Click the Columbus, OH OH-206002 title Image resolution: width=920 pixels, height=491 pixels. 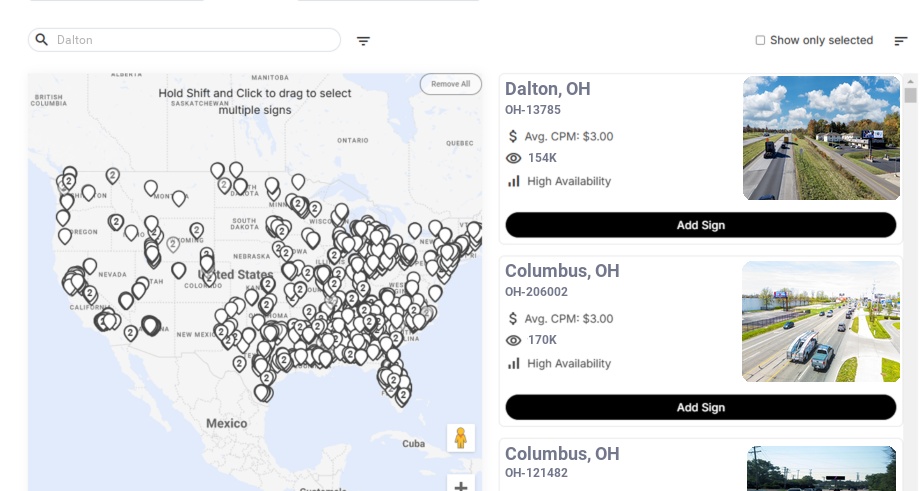point(561,271)
